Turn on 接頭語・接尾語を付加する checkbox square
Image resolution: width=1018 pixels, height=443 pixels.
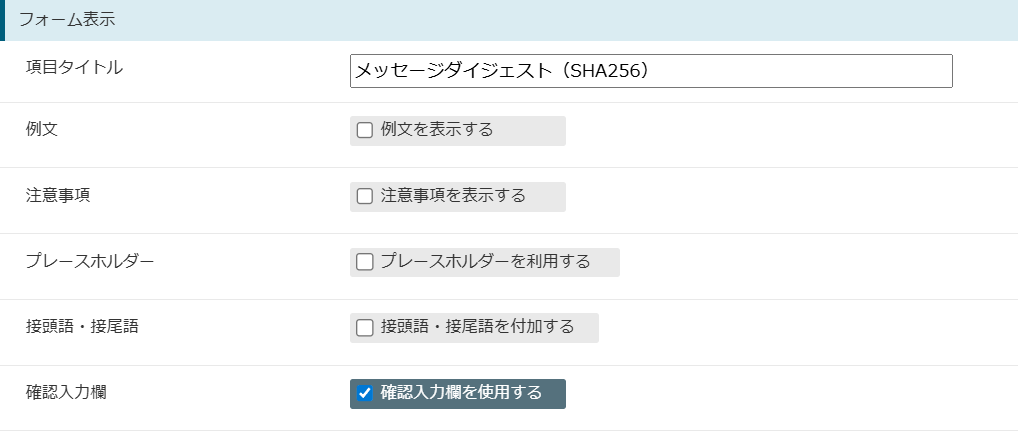coord(365,327)
